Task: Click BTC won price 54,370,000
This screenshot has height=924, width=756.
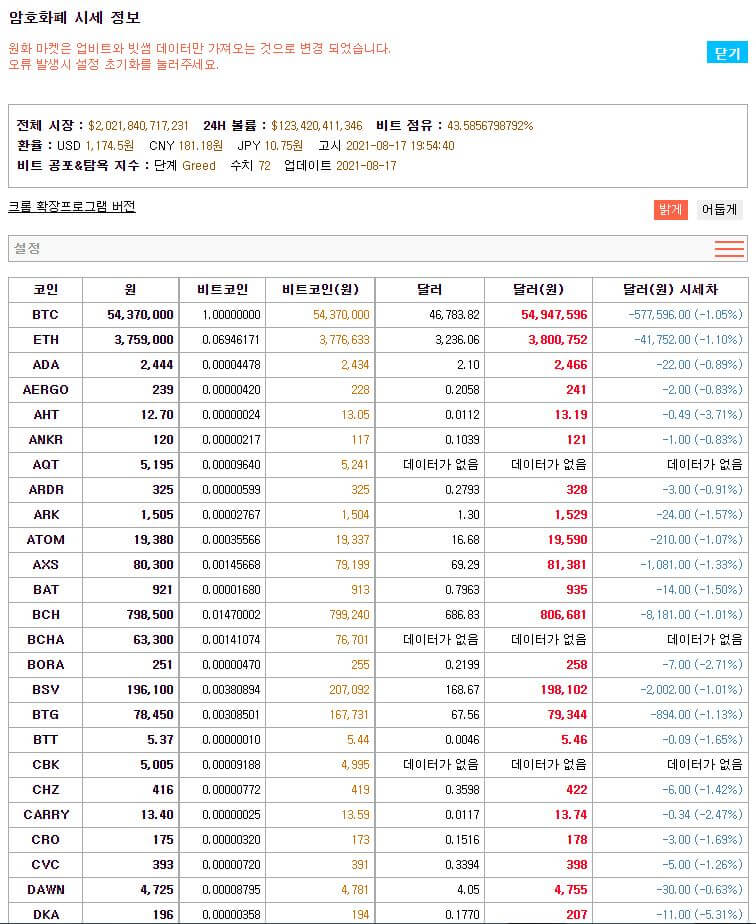Action: (140, 315)
